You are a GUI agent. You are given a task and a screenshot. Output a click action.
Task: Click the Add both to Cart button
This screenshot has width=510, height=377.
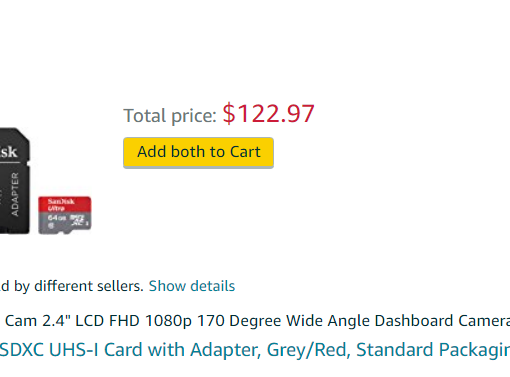198,153
